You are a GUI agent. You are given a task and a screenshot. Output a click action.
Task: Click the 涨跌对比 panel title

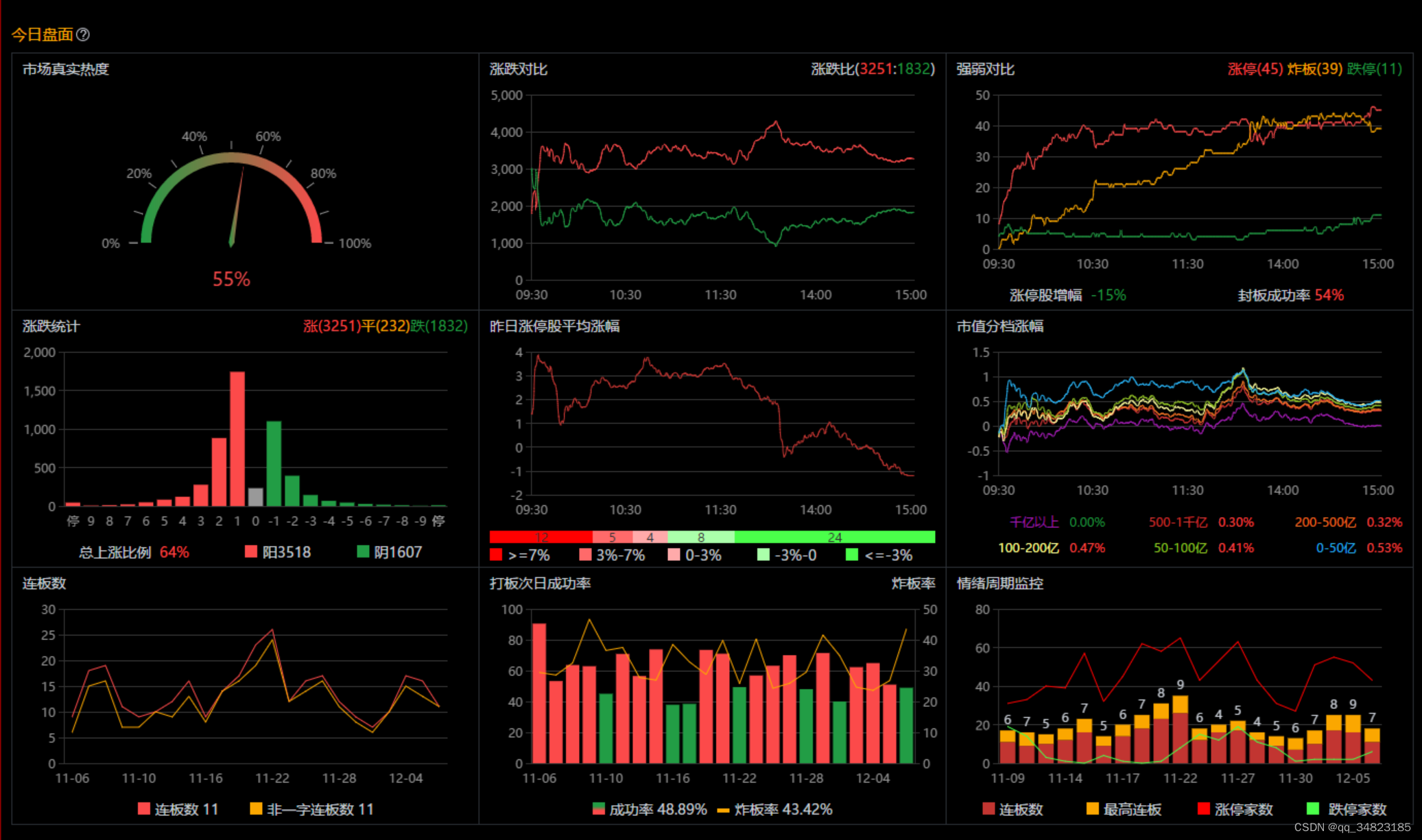point(519,69)
